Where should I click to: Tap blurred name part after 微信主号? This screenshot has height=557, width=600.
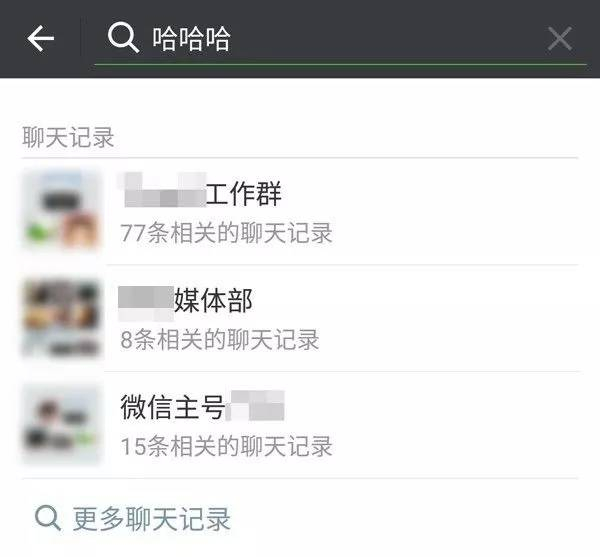click(255, 406)
